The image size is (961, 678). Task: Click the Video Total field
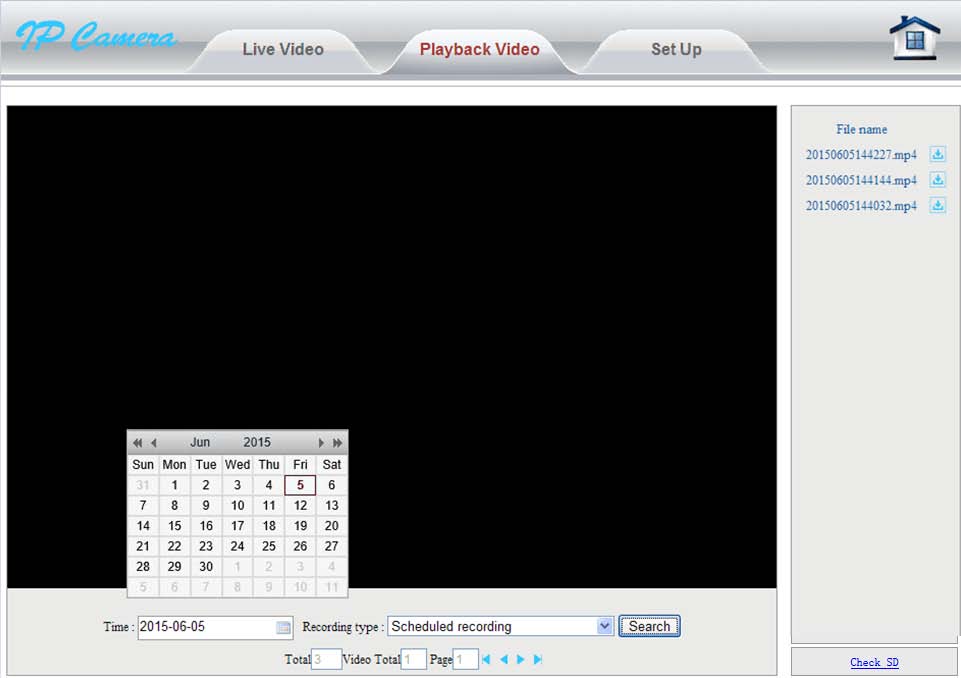[x=413, y=660]
